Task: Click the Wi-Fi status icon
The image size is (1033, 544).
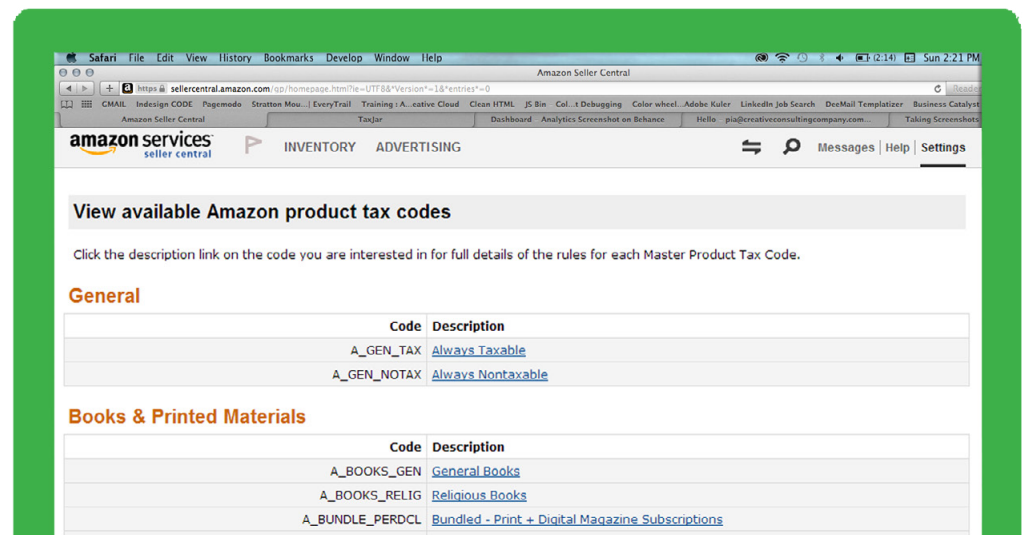Action: [782, 58]
